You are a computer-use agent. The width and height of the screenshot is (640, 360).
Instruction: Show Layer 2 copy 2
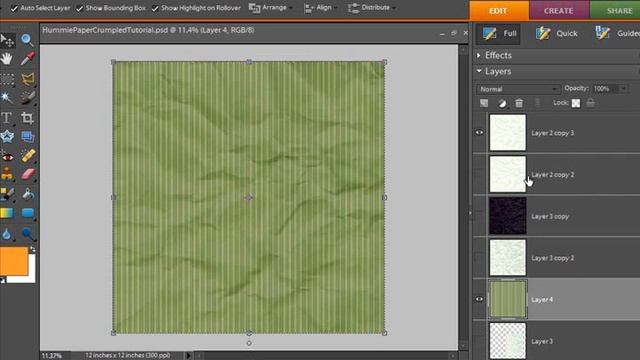479,174
